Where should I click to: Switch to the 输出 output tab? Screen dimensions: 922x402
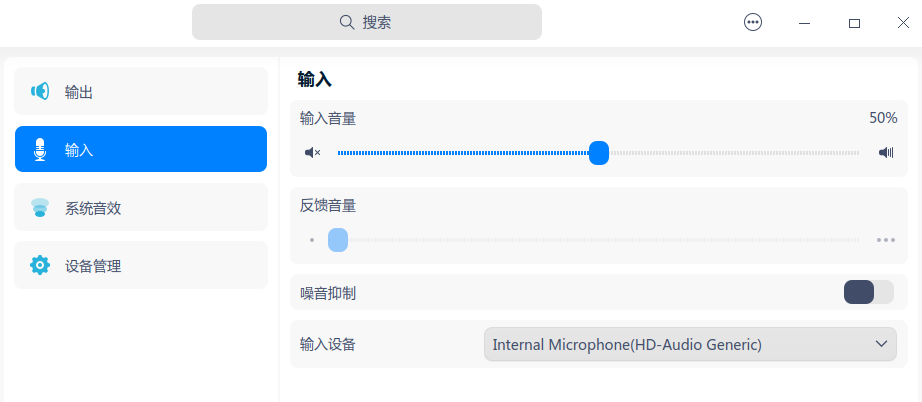141,92
